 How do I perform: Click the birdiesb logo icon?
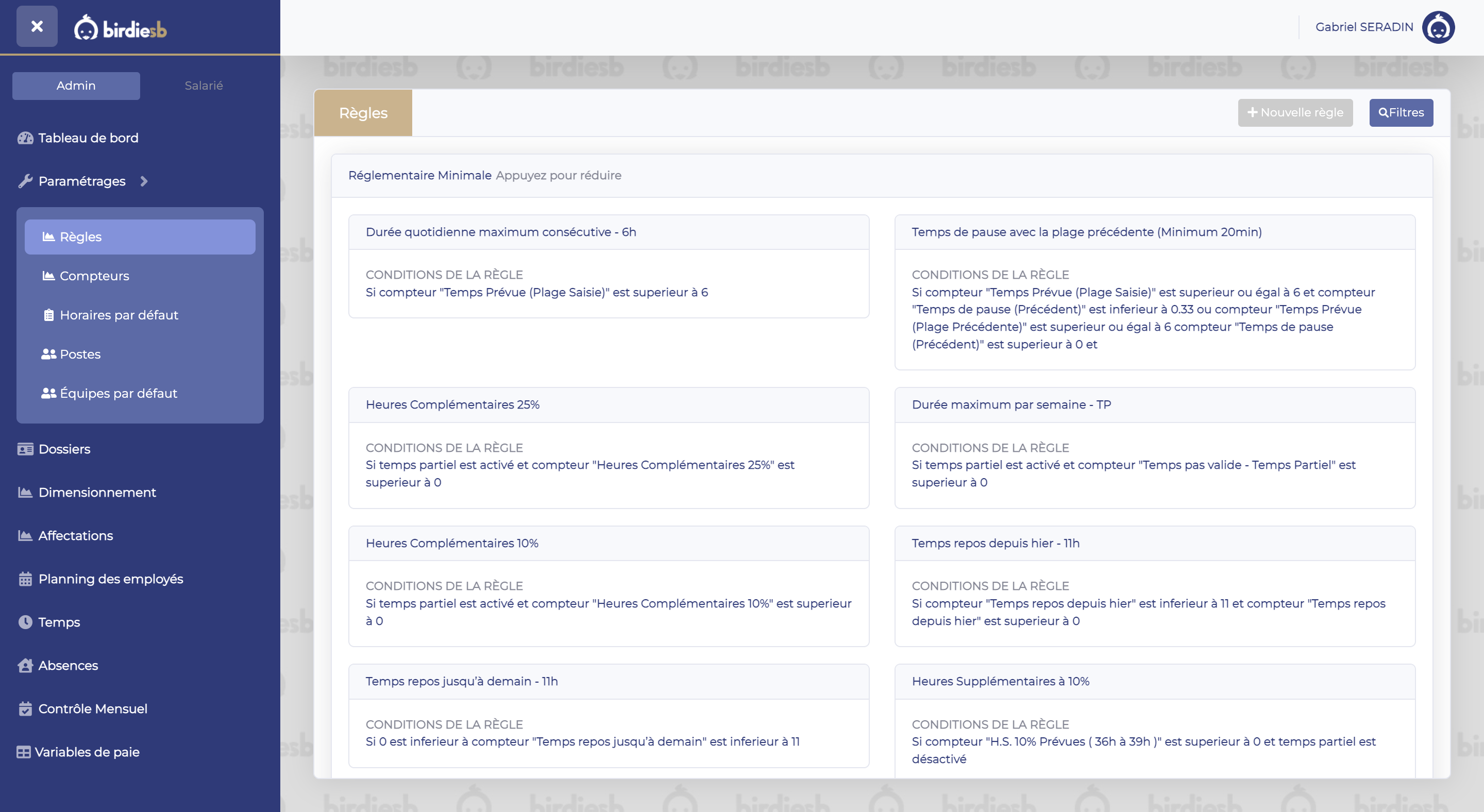(x=87, y=28)
